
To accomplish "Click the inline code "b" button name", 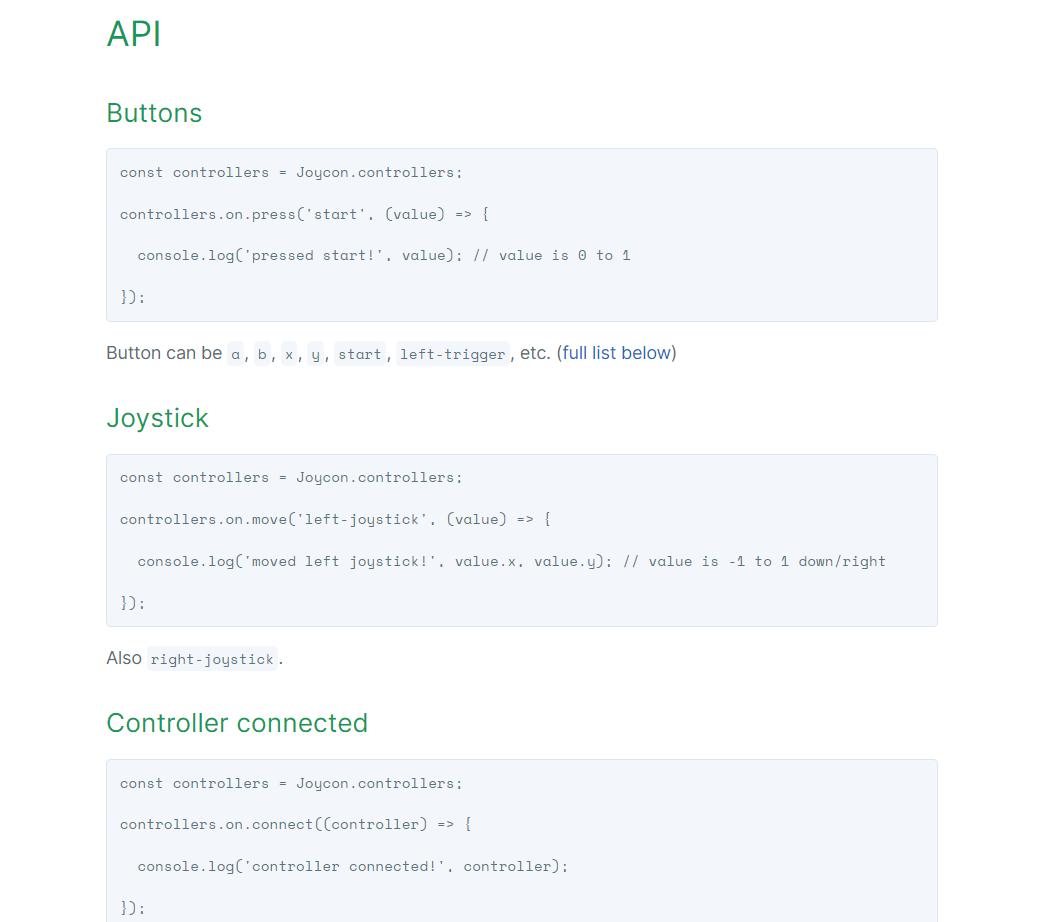I will [x=262, y=354].
